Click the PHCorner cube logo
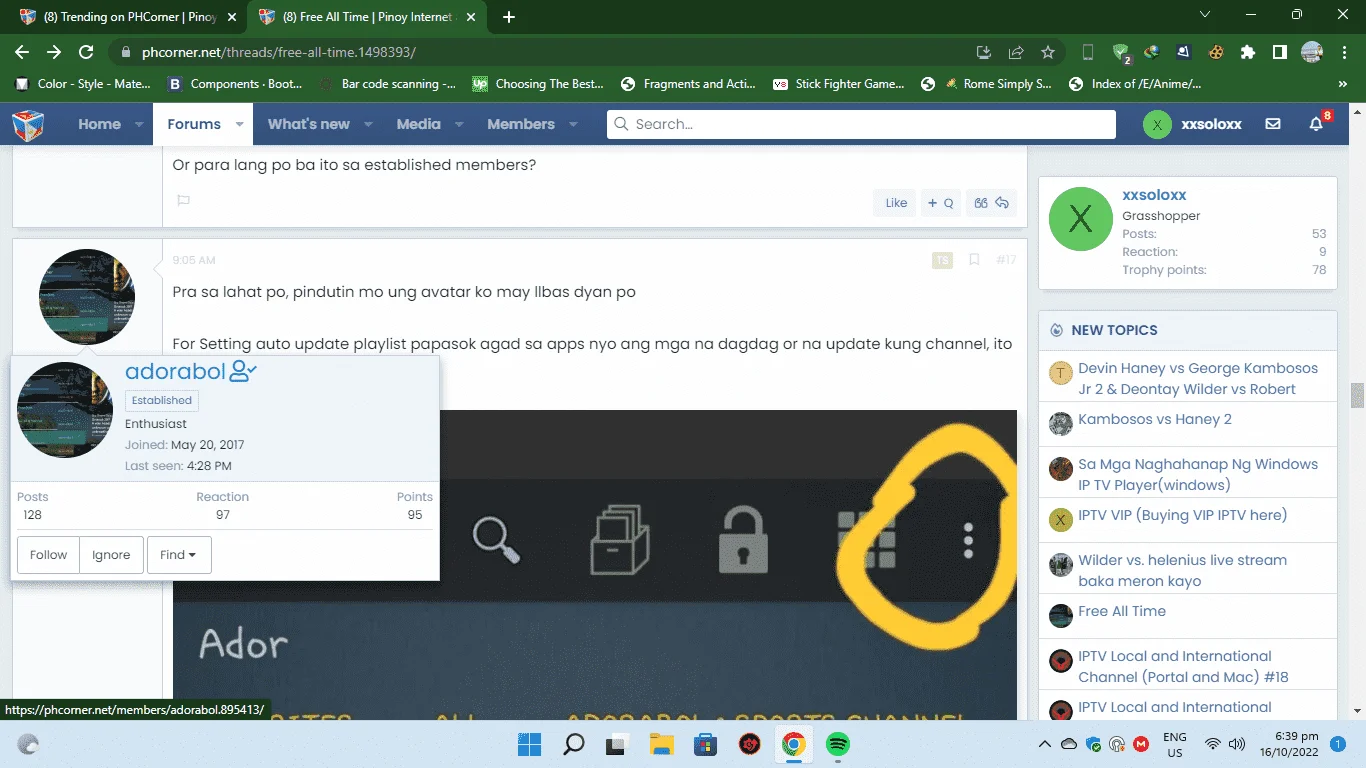Screen dimensions: 1366x768 point(28,124)
